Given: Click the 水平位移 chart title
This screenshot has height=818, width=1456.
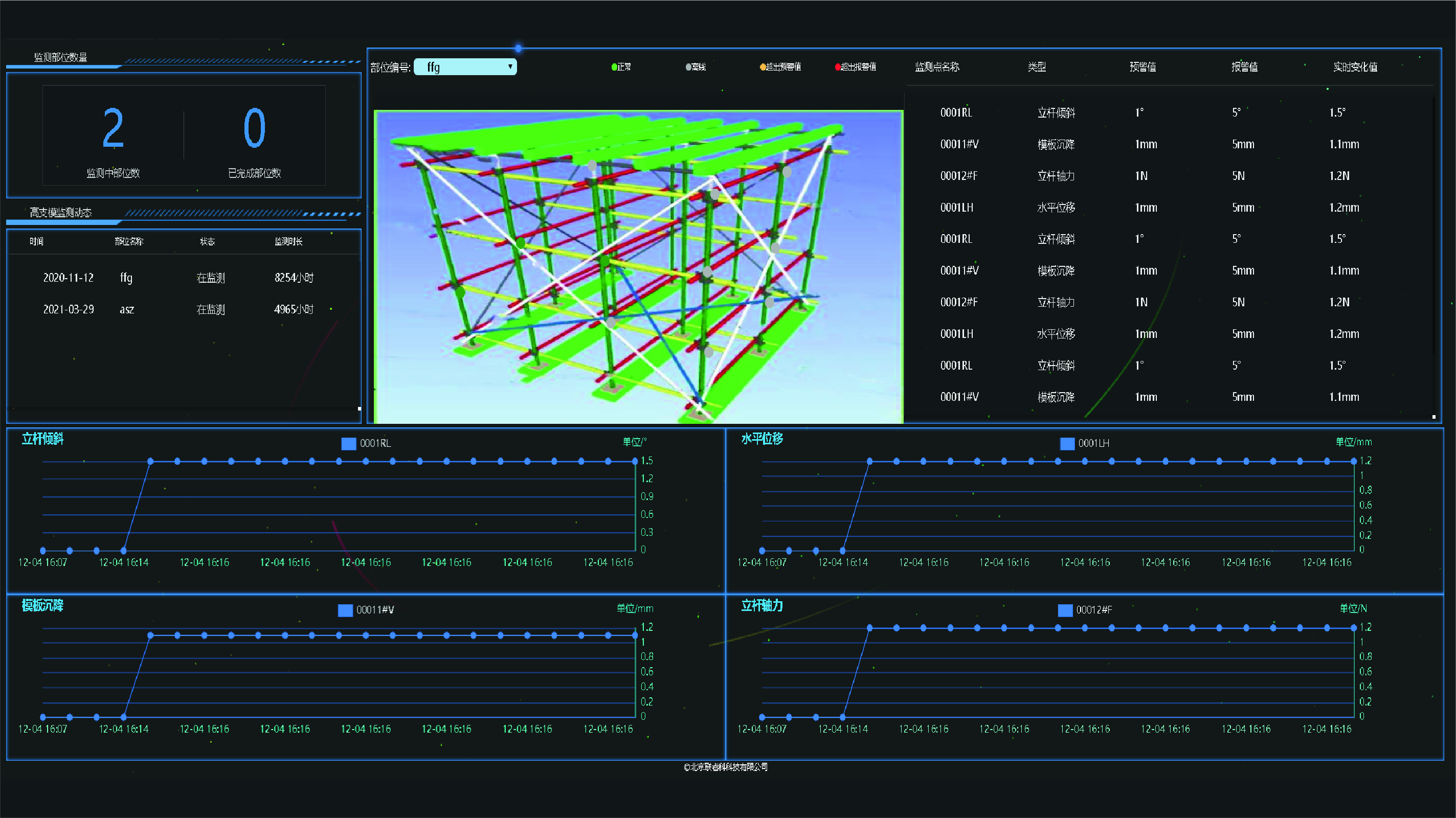Looking at the screenshot, I should coord(762,439).
